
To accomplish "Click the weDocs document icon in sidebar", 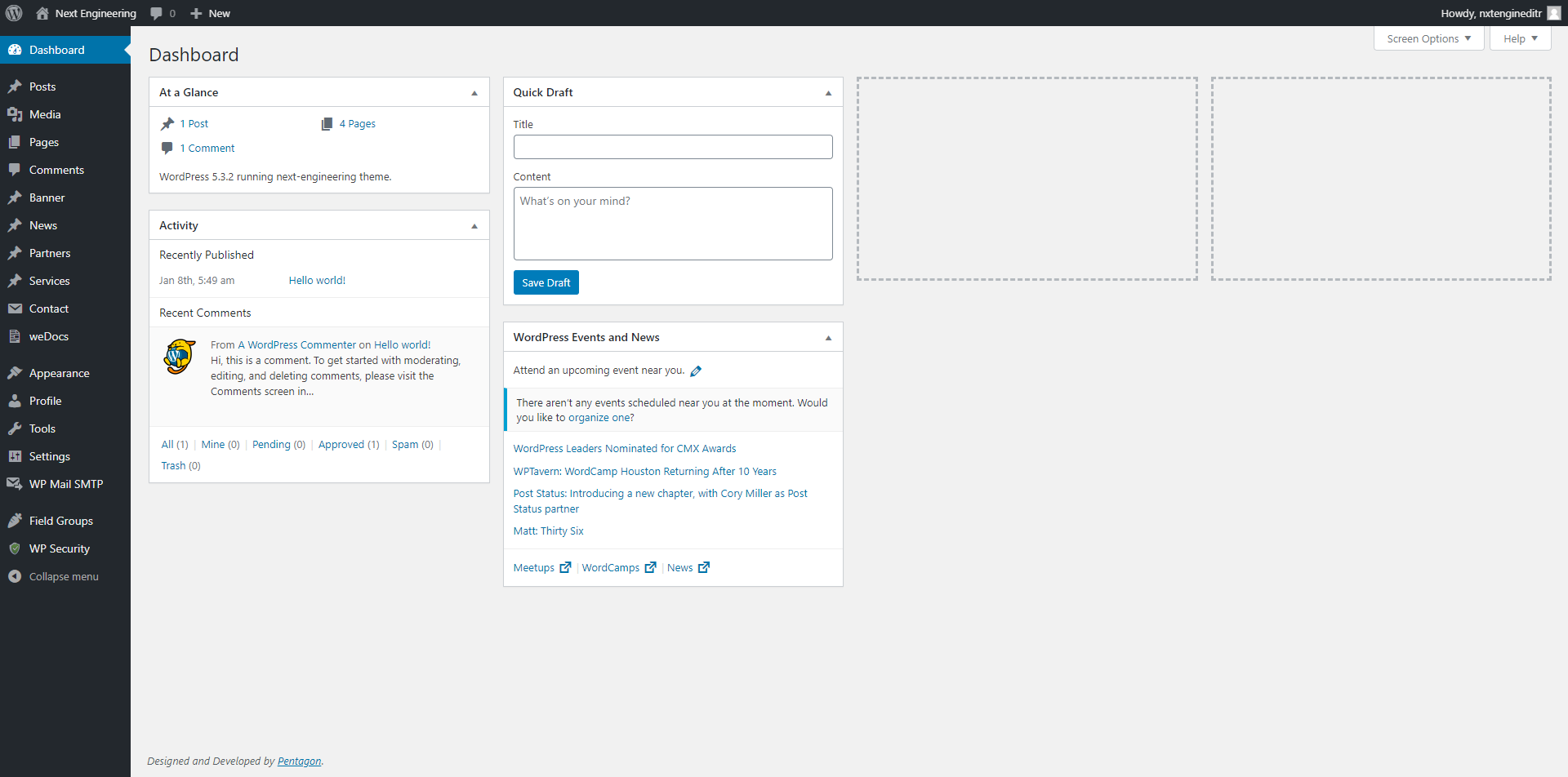I will pyautogui.click(x=15, y=336).
